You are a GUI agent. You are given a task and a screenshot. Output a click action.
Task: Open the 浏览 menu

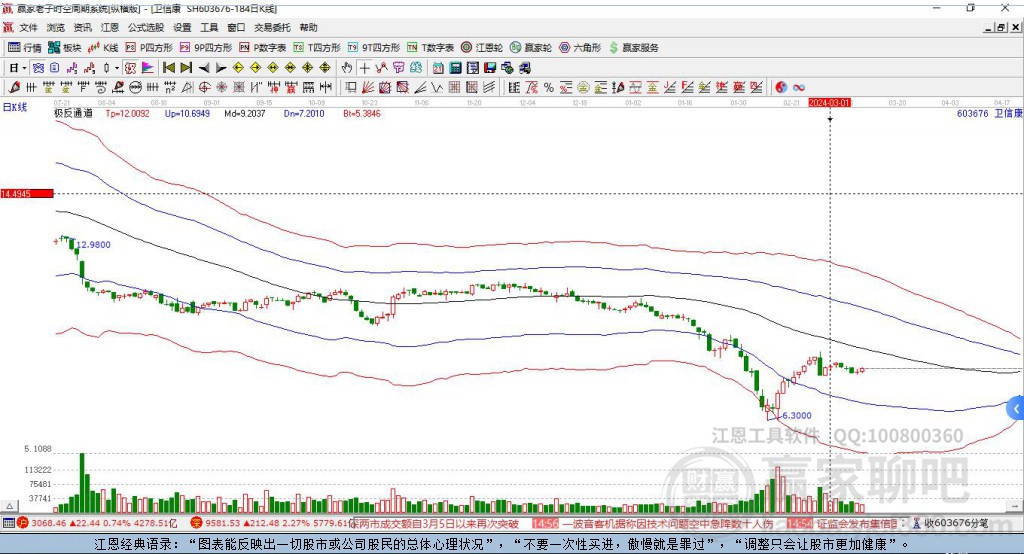(56, 27)
